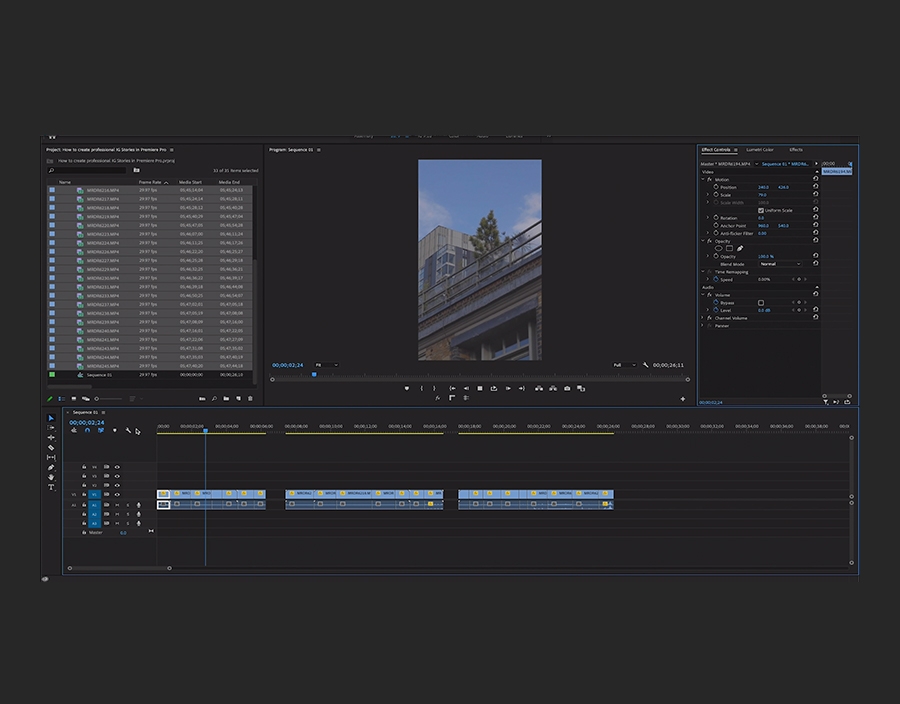
Task: Expand the Channel Volume effect
Action: click(x=703, y=318)
